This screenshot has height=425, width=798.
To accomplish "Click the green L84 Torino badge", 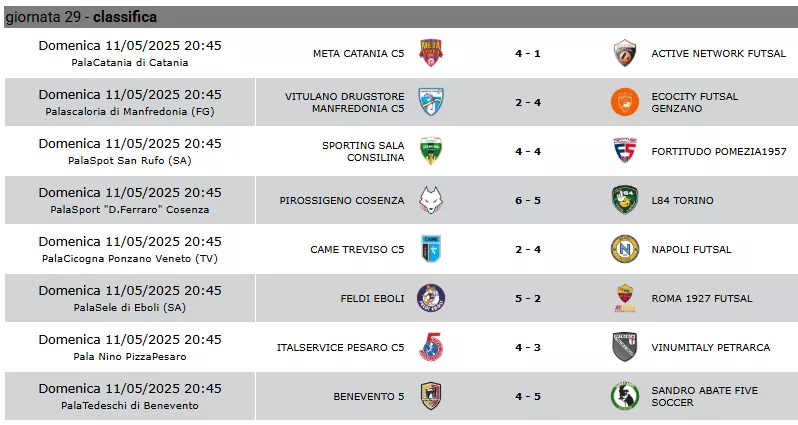I will 624,200.
